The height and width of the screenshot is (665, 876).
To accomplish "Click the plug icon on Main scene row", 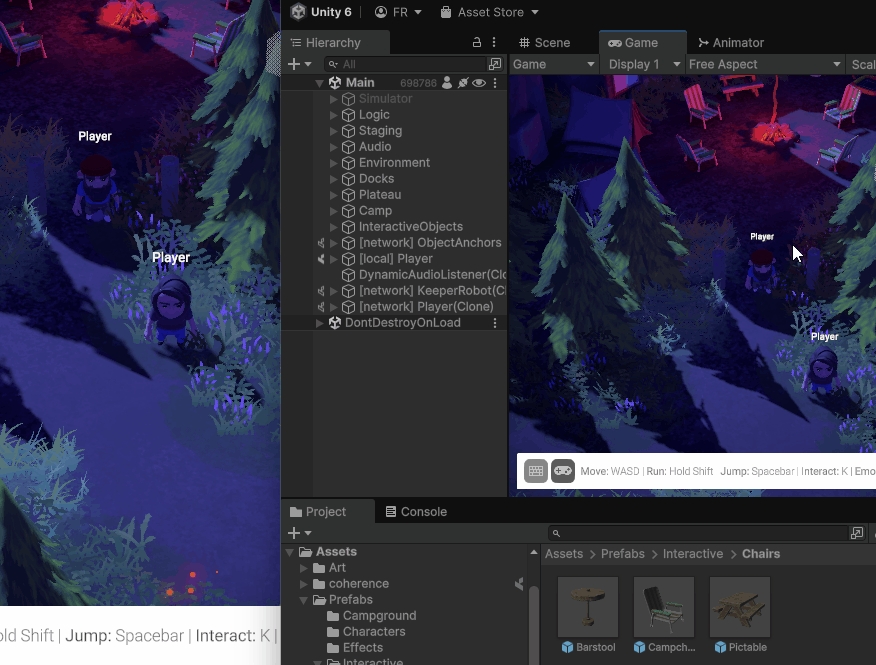I will pyautogui.click(x=463, y=83).
